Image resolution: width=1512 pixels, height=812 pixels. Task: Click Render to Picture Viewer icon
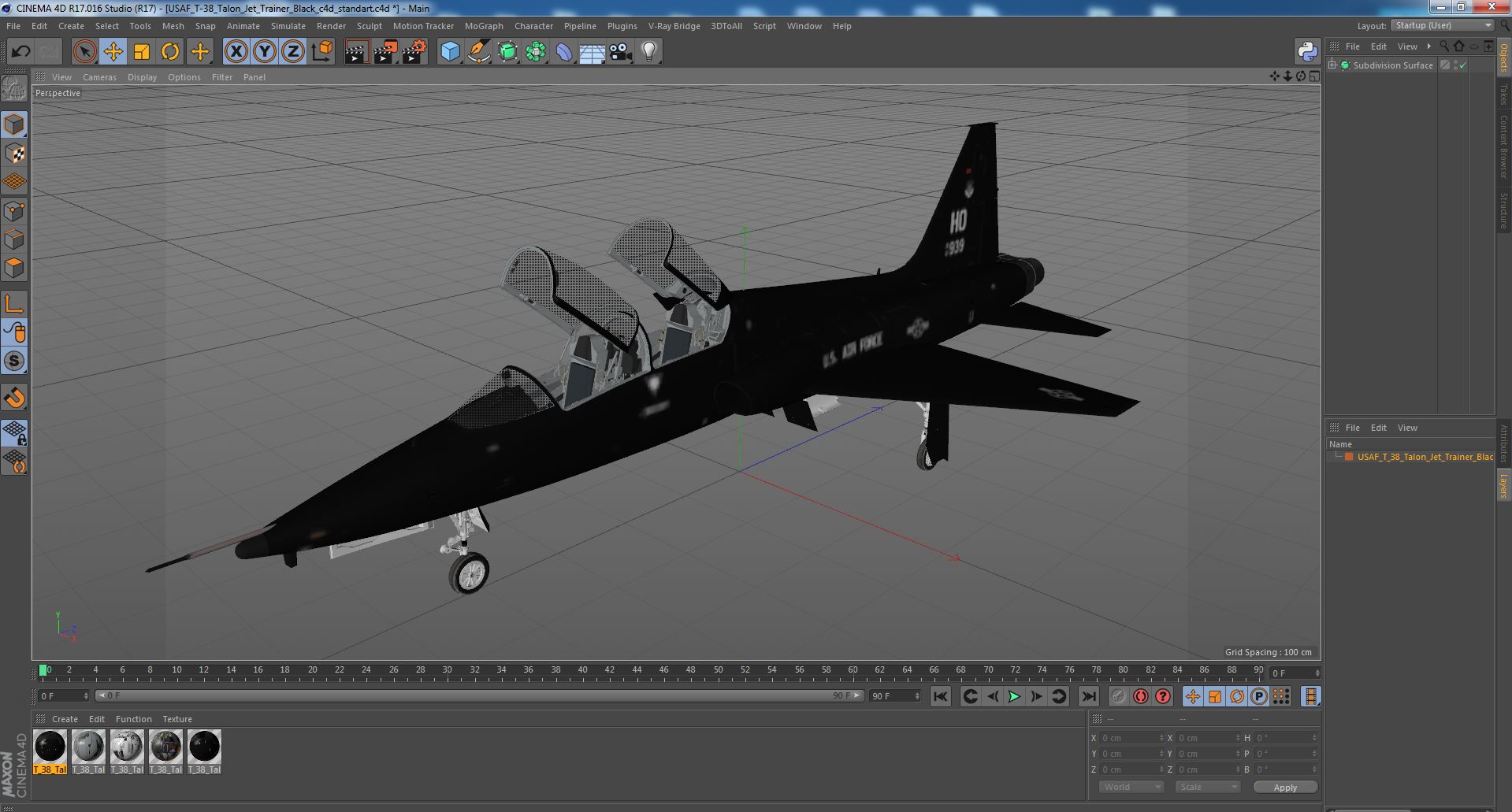tap(385, 52)
